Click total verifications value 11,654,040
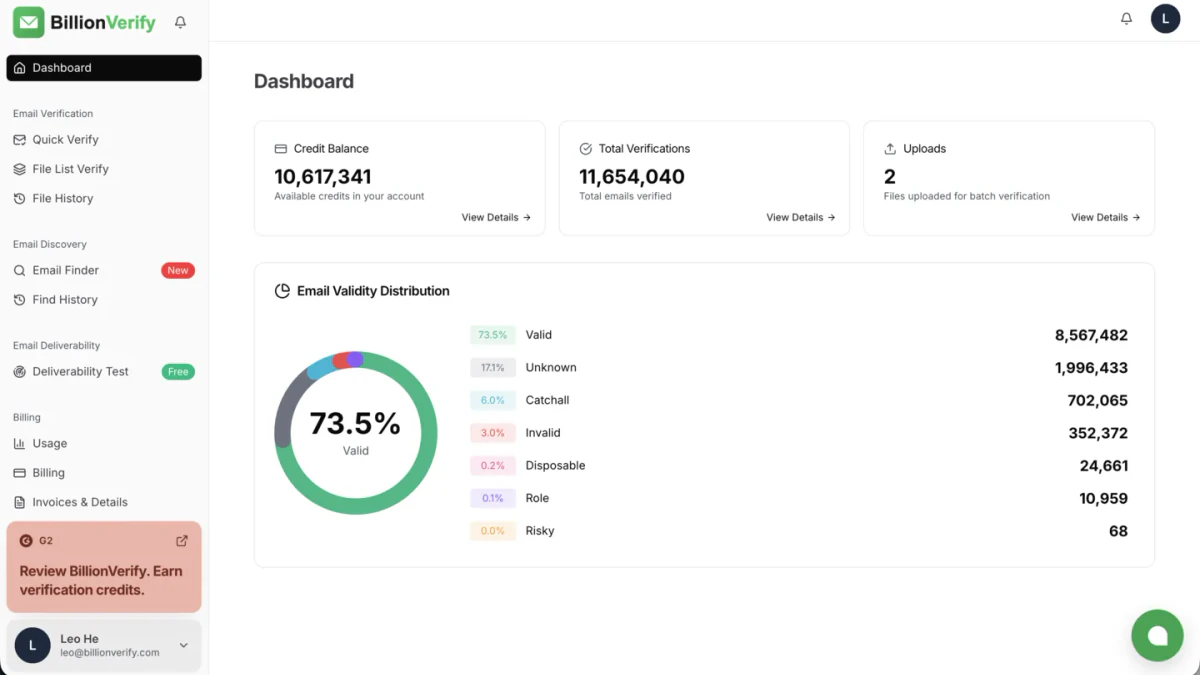Image resolution: width=1200 pixels, height=675 pixels. pos(632,177)
